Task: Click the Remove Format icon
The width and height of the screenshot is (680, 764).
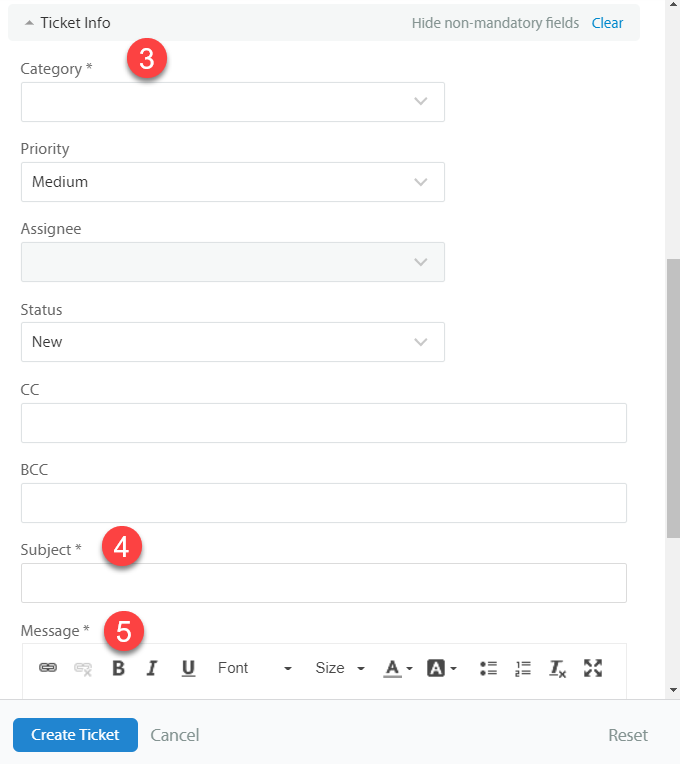Action: (x=558, y=668)
